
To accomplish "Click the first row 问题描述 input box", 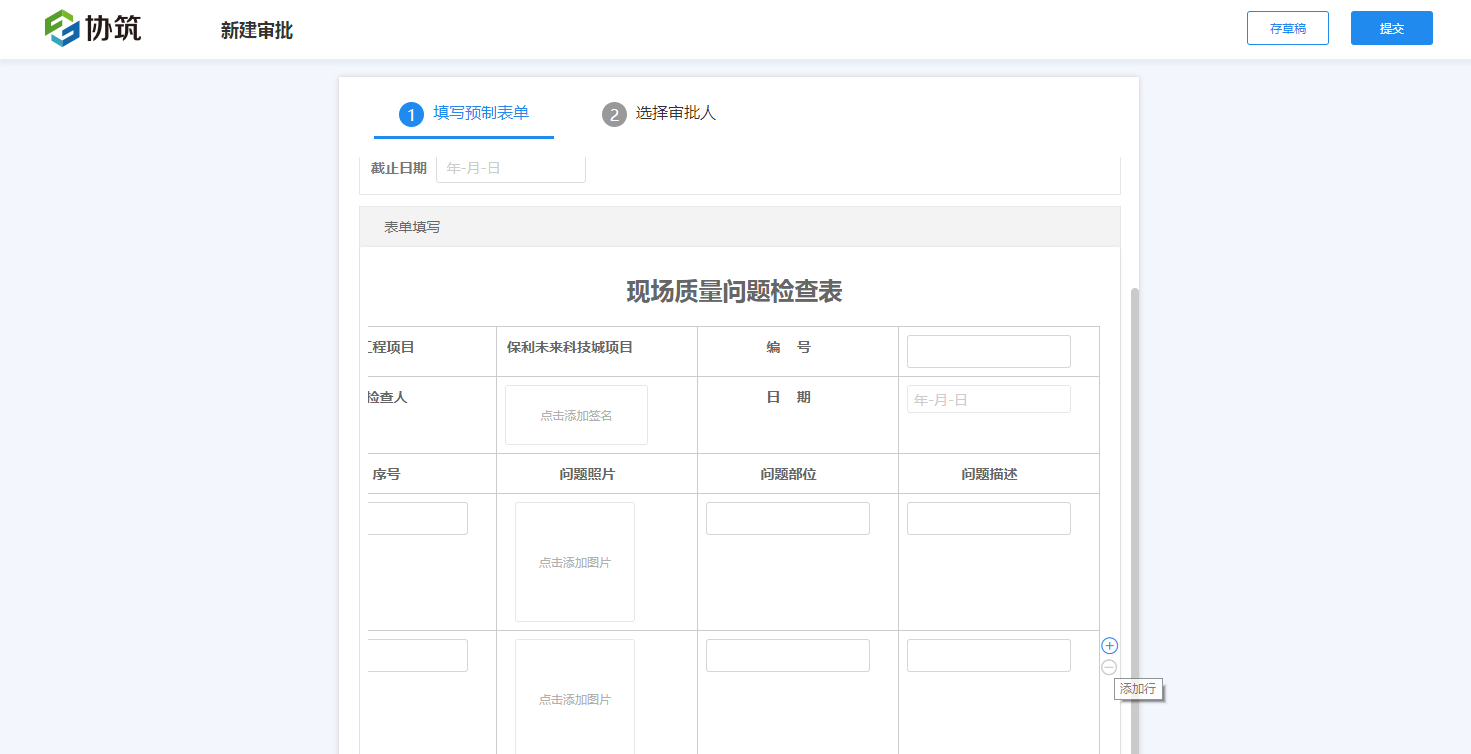I will coord(988,517).
